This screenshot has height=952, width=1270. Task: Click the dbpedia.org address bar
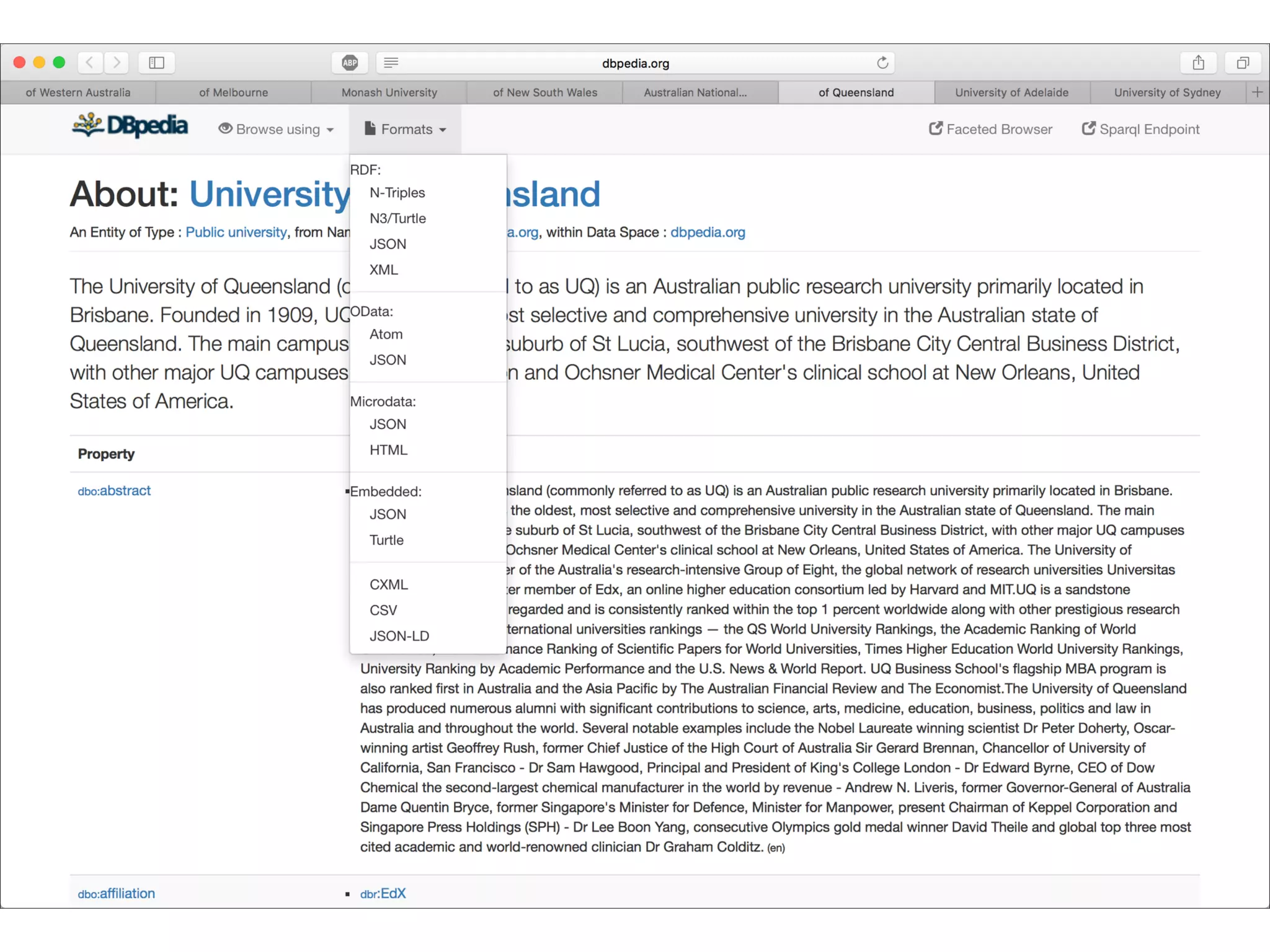click(635, 63)
